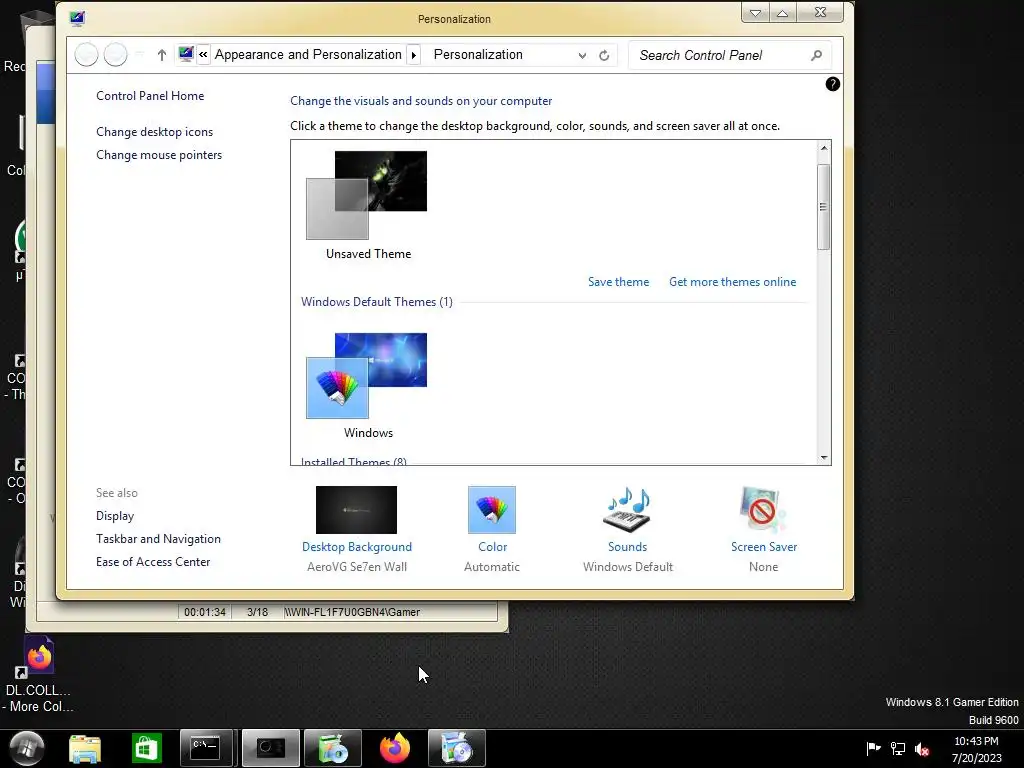Click the Appearance and Personalization breadcrumb

[308, 55]
